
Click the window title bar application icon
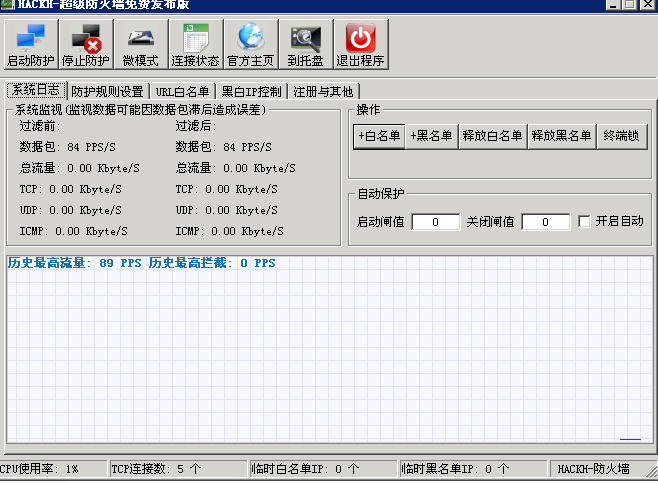tap(8, 4)
